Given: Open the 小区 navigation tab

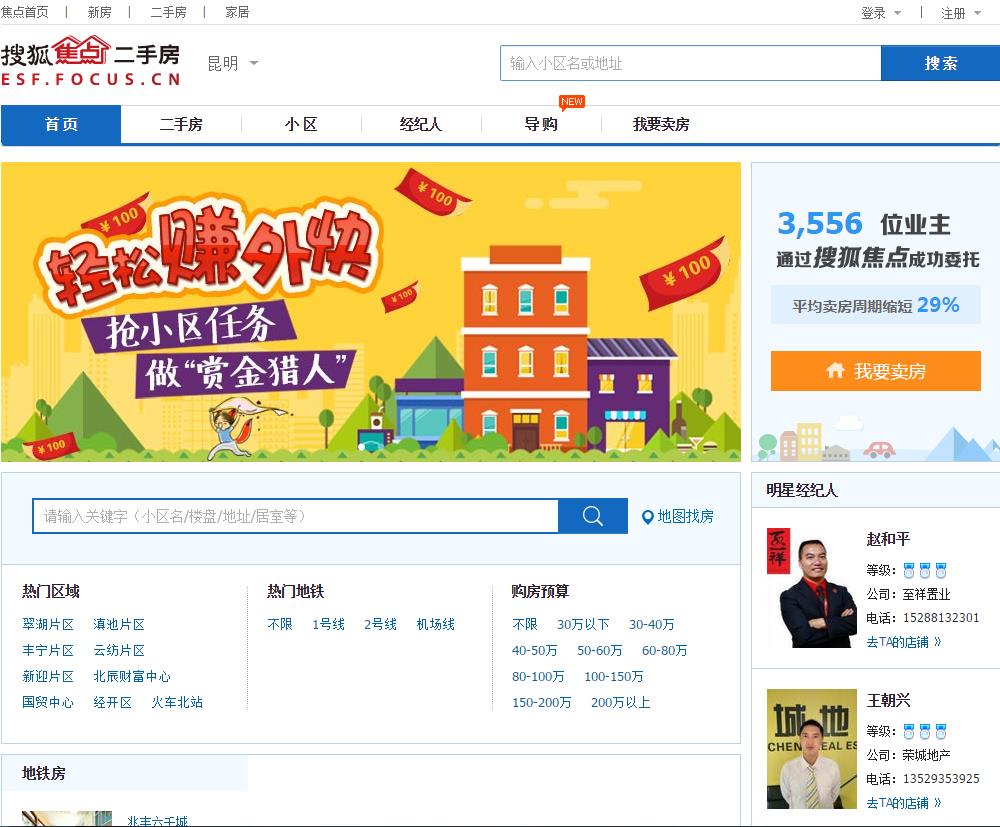Looking at the screenshot, I should pyautogui.click(x=301, y=124).
